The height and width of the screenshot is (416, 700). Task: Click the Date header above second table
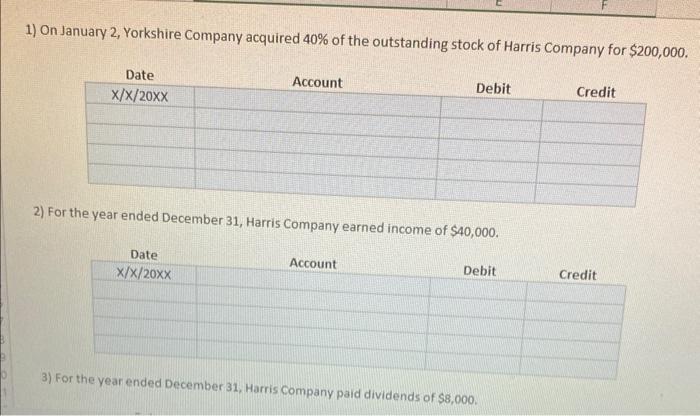144,255
